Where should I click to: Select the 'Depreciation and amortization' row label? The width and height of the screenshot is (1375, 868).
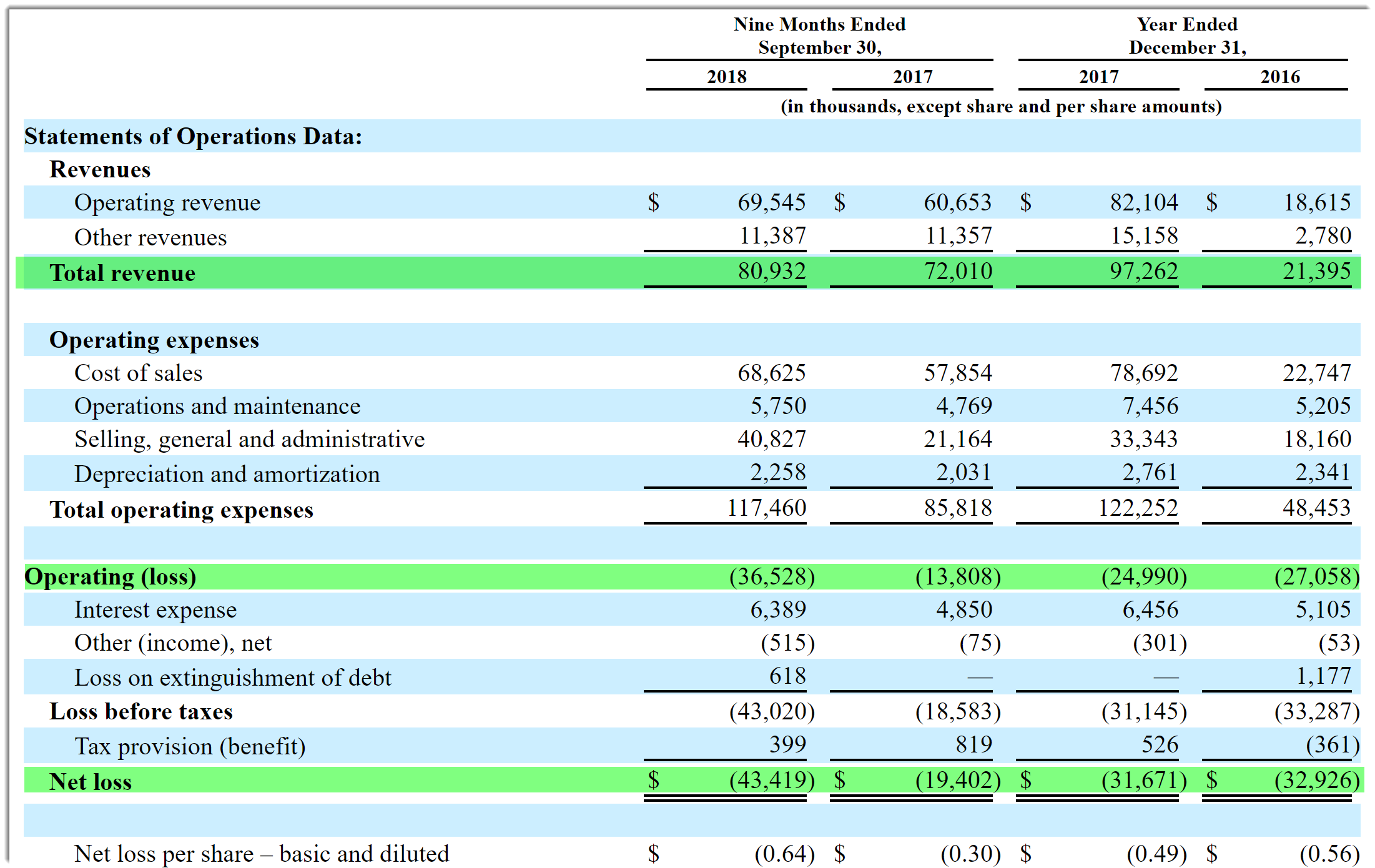tap(227, 474)
